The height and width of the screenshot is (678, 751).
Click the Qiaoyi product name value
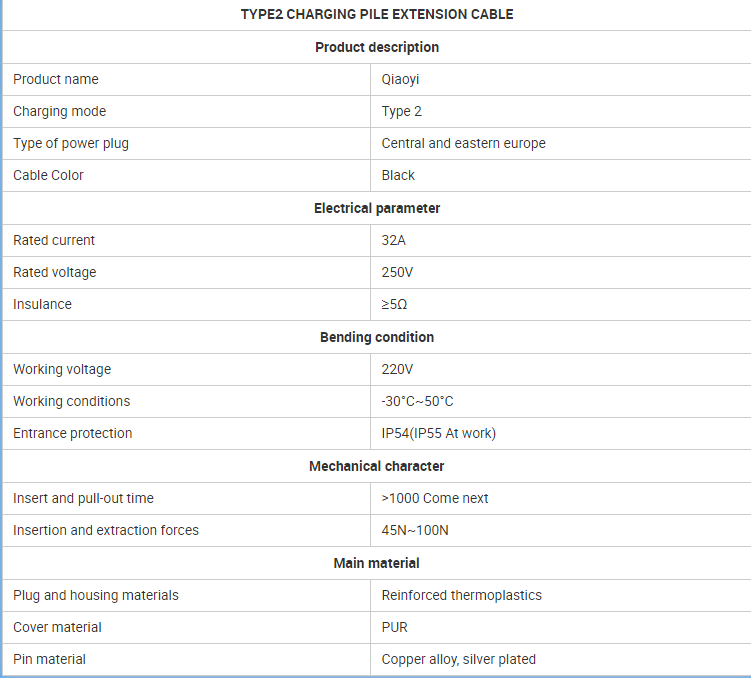click(x=400, y=79)
